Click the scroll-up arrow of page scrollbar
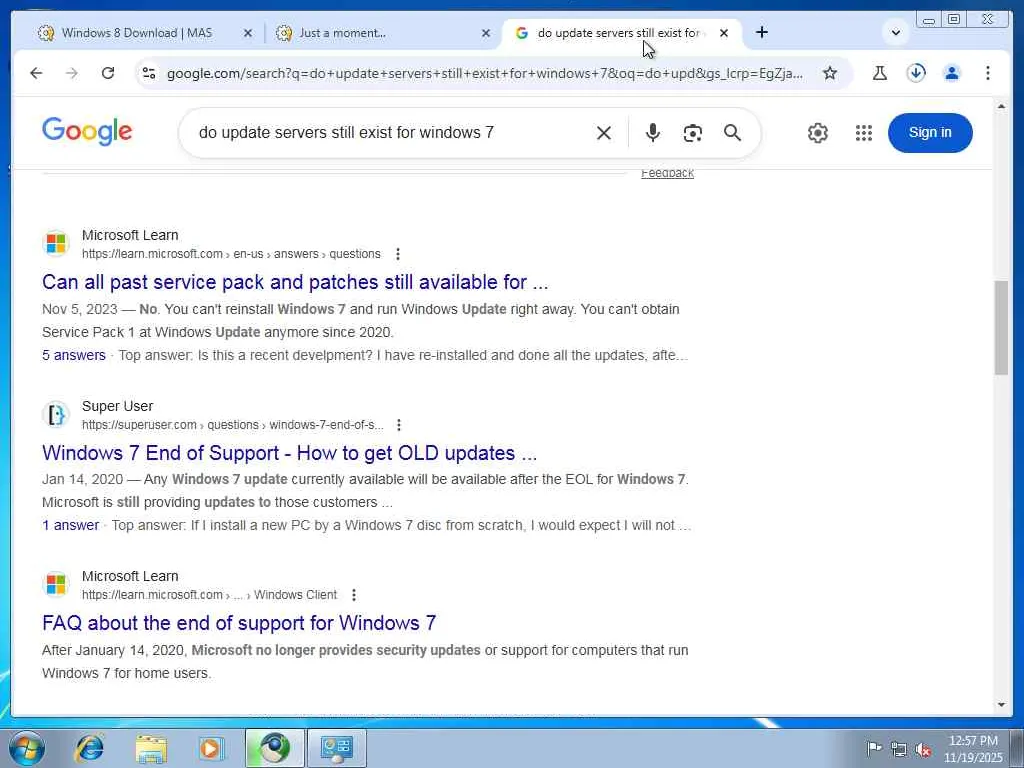Screen dimensions: 1024x768 pos(1001,106)
